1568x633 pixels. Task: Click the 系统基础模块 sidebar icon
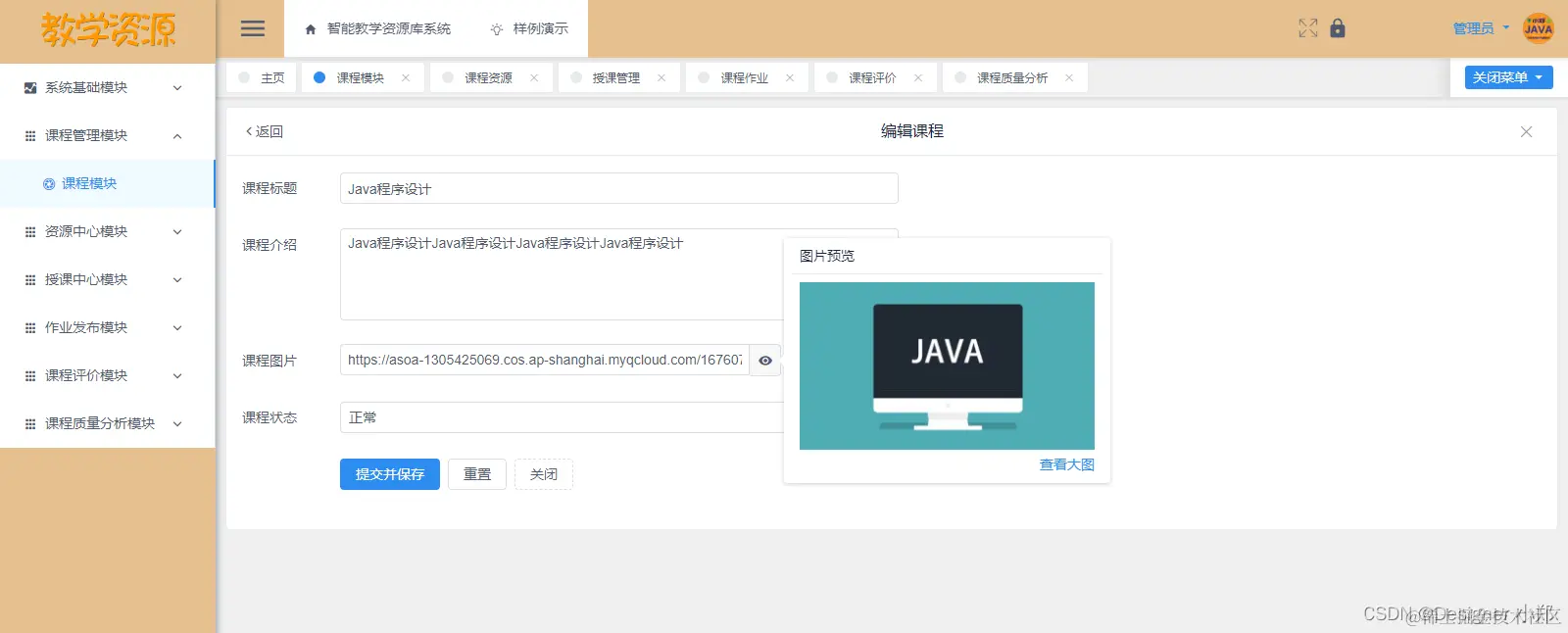30,87
